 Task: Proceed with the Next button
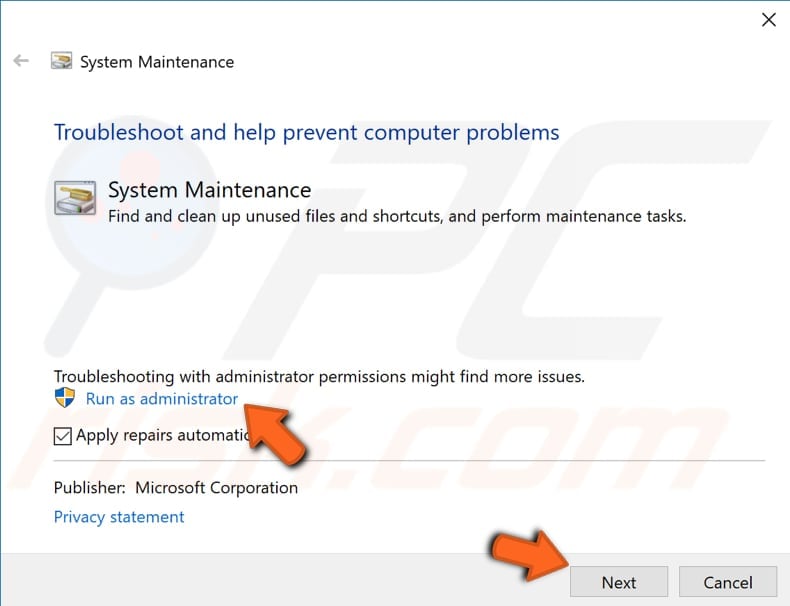tap(619, 582)
